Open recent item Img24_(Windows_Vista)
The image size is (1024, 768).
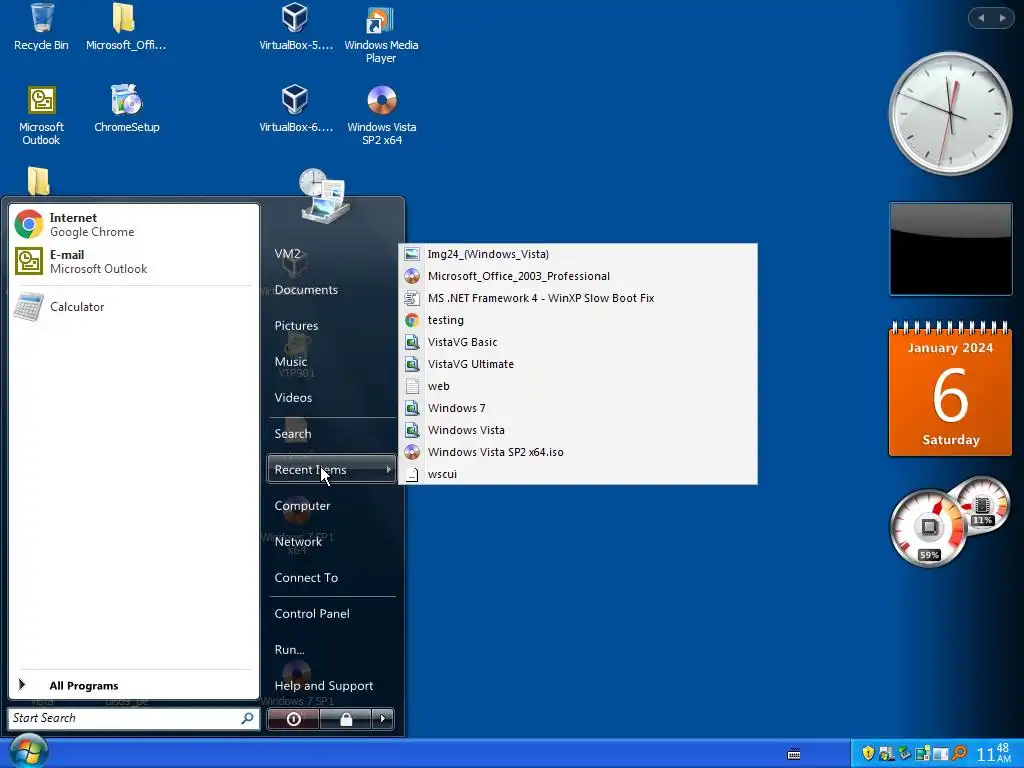(578, 254)
